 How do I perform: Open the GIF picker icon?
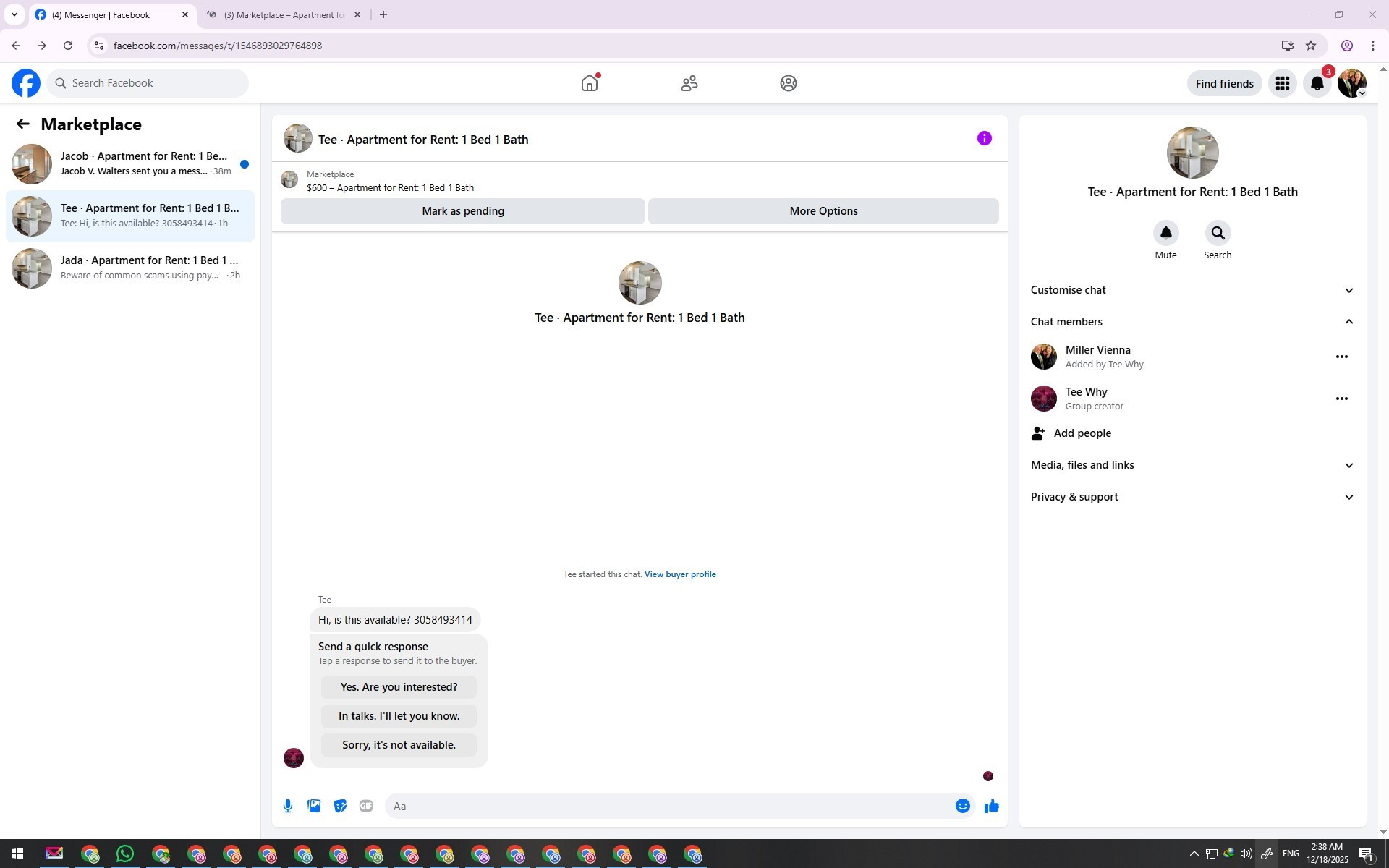click(366, 806)
